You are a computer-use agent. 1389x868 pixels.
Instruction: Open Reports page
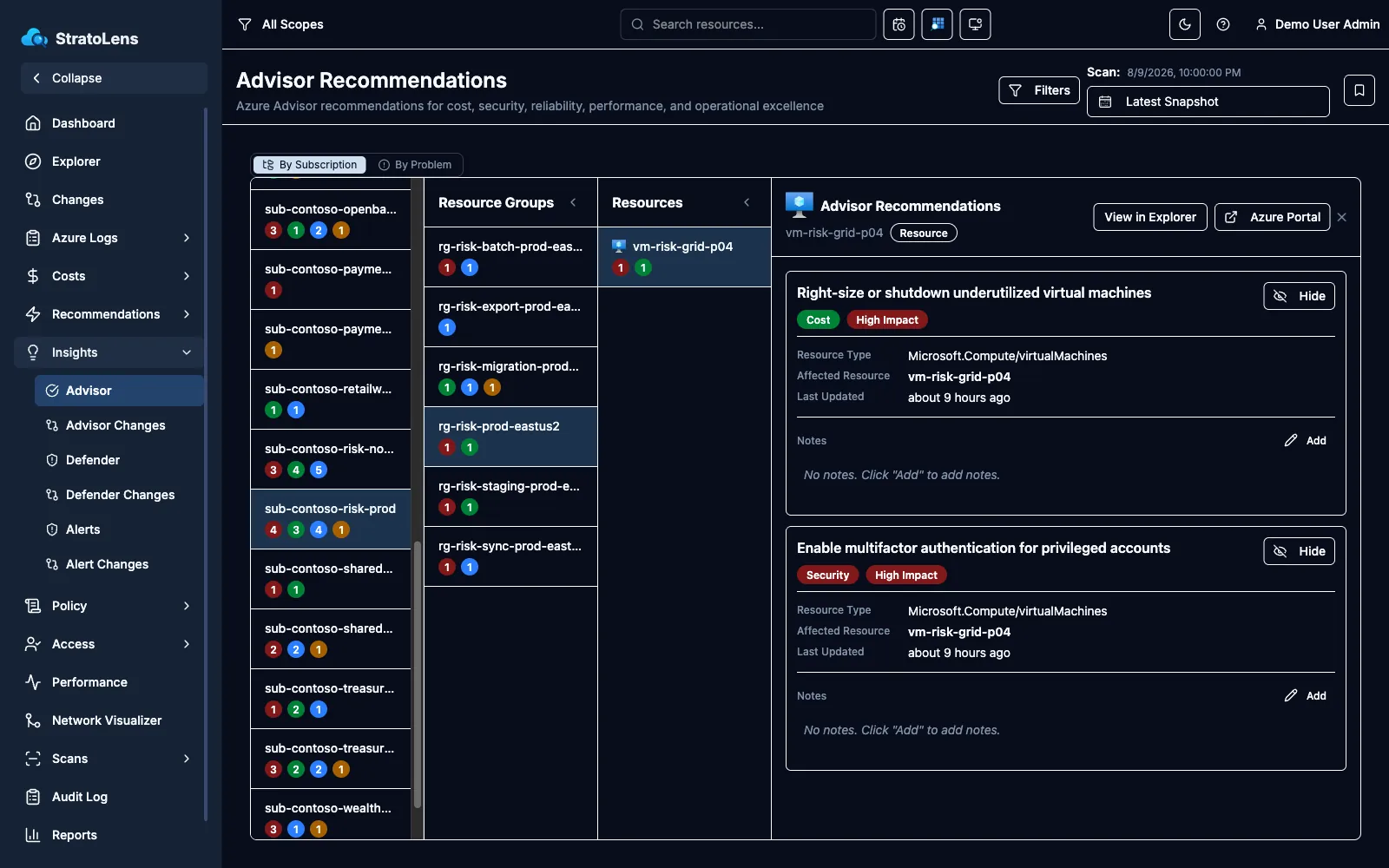click(111, 835)
